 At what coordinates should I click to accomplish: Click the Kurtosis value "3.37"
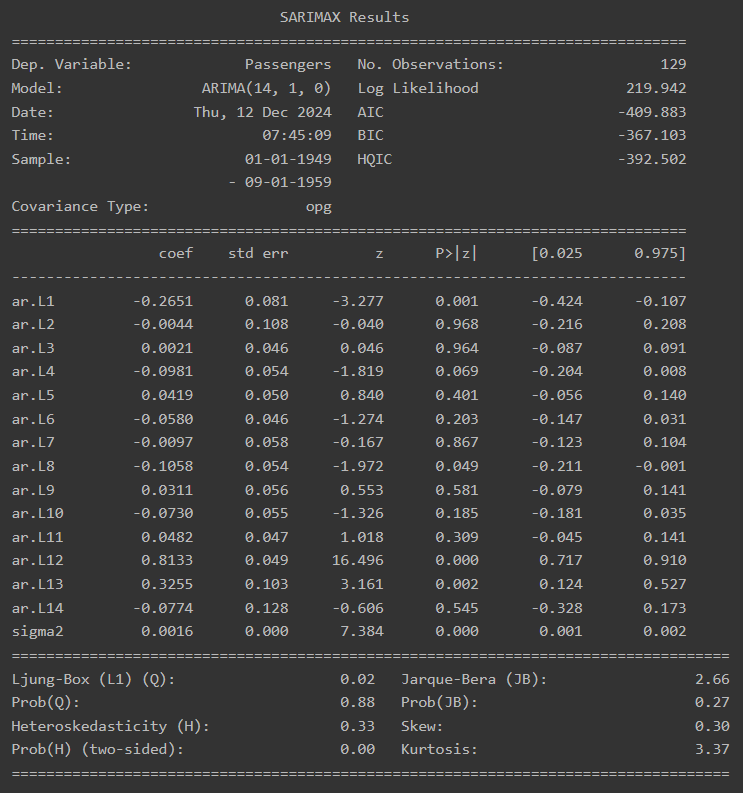(x=712, y=750)
